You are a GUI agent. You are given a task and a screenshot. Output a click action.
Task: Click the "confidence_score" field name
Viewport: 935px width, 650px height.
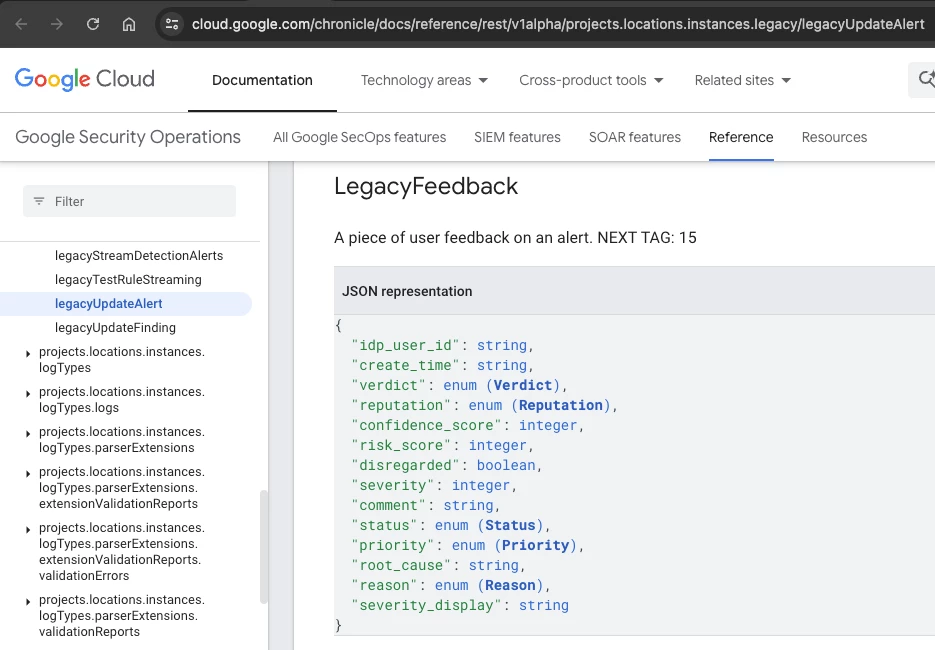426,426
